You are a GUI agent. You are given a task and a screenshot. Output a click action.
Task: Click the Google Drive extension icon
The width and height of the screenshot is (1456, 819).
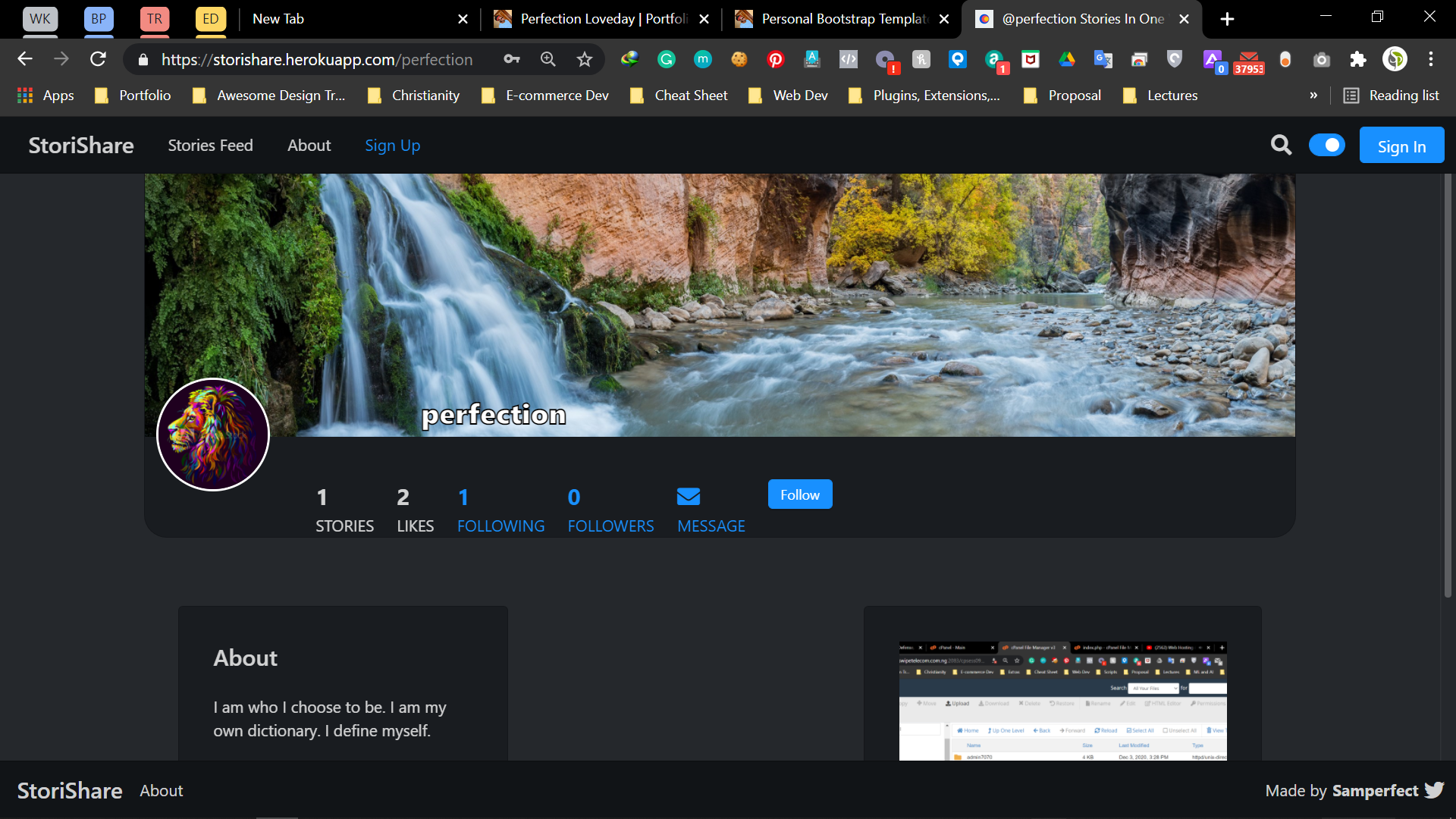pos(1067,59)
